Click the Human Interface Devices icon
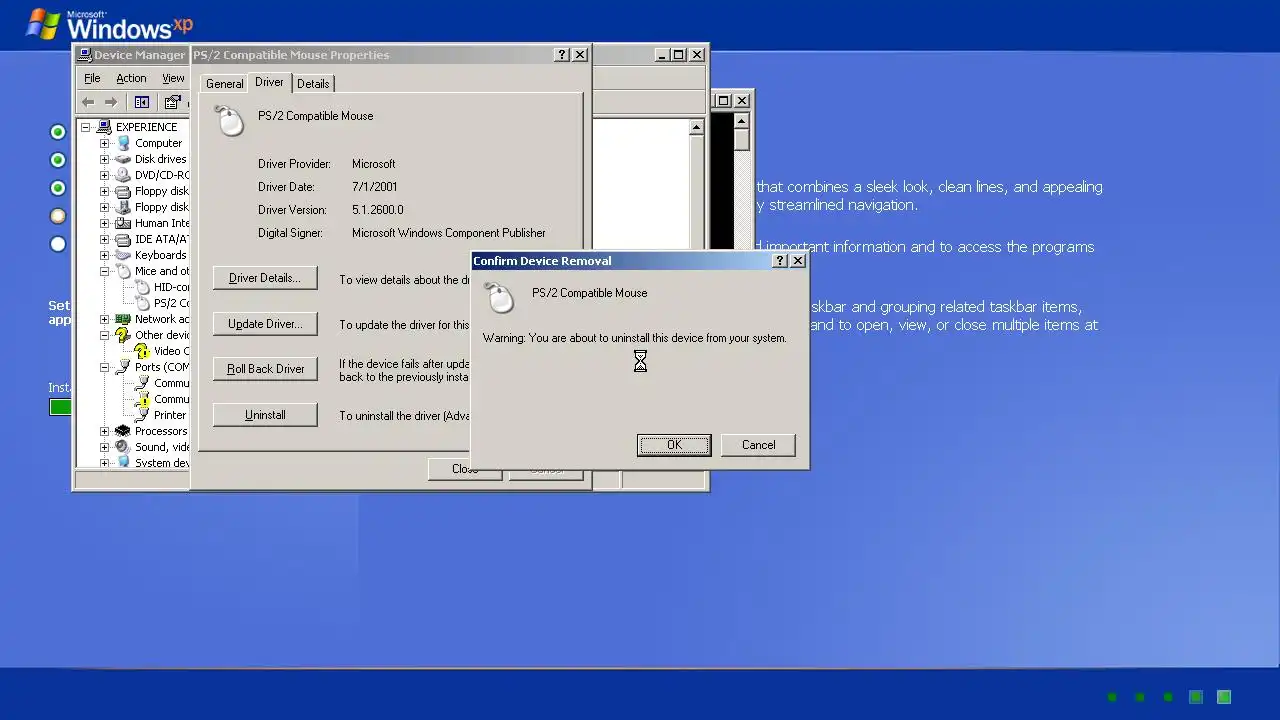 (x=123, y=223)
